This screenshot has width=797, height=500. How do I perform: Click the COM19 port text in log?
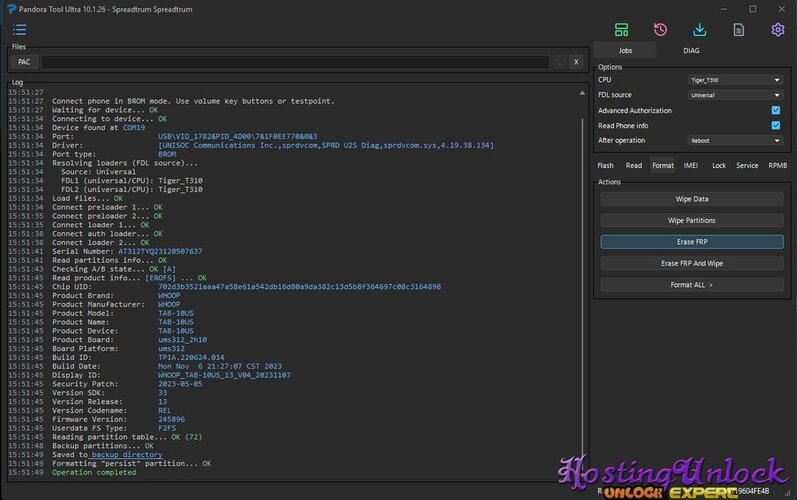coord(134,128)
